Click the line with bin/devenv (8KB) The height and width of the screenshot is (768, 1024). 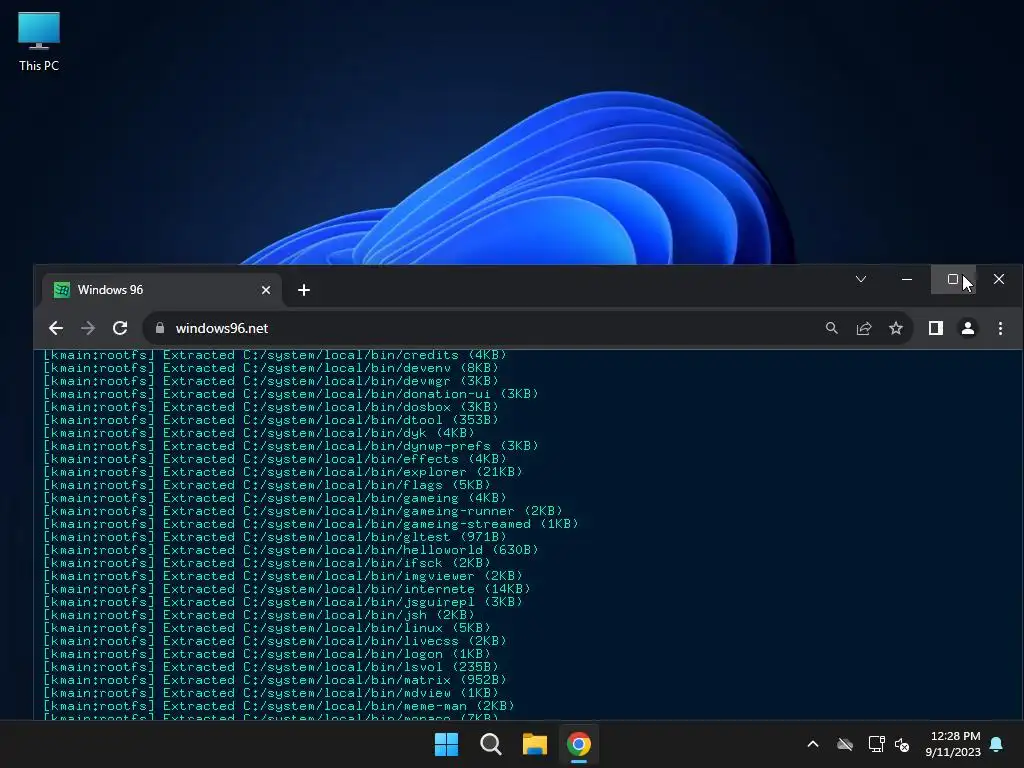pyautogui.click(x=271, y=368)
